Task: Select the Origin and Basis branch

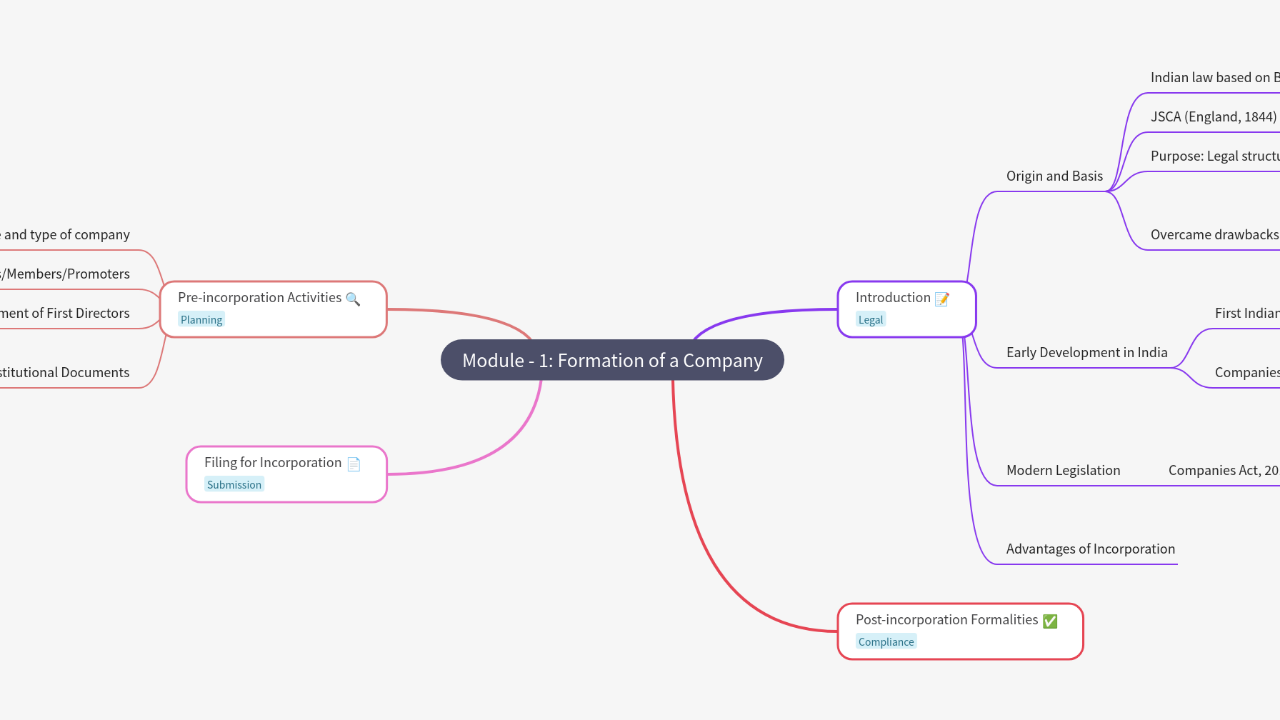Action: [x=1054, y=176]
